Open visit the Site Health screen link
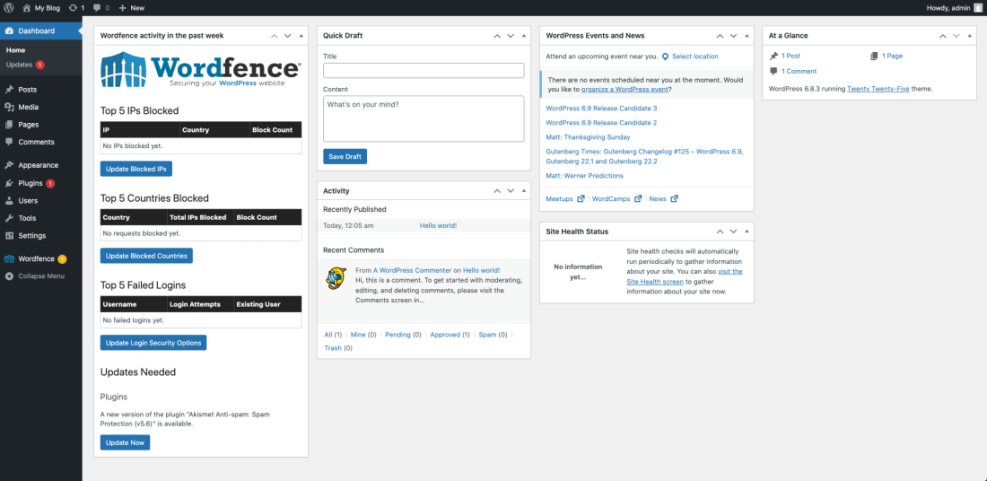Viewport: 987px width, 481px height. [x=685, y=276]
